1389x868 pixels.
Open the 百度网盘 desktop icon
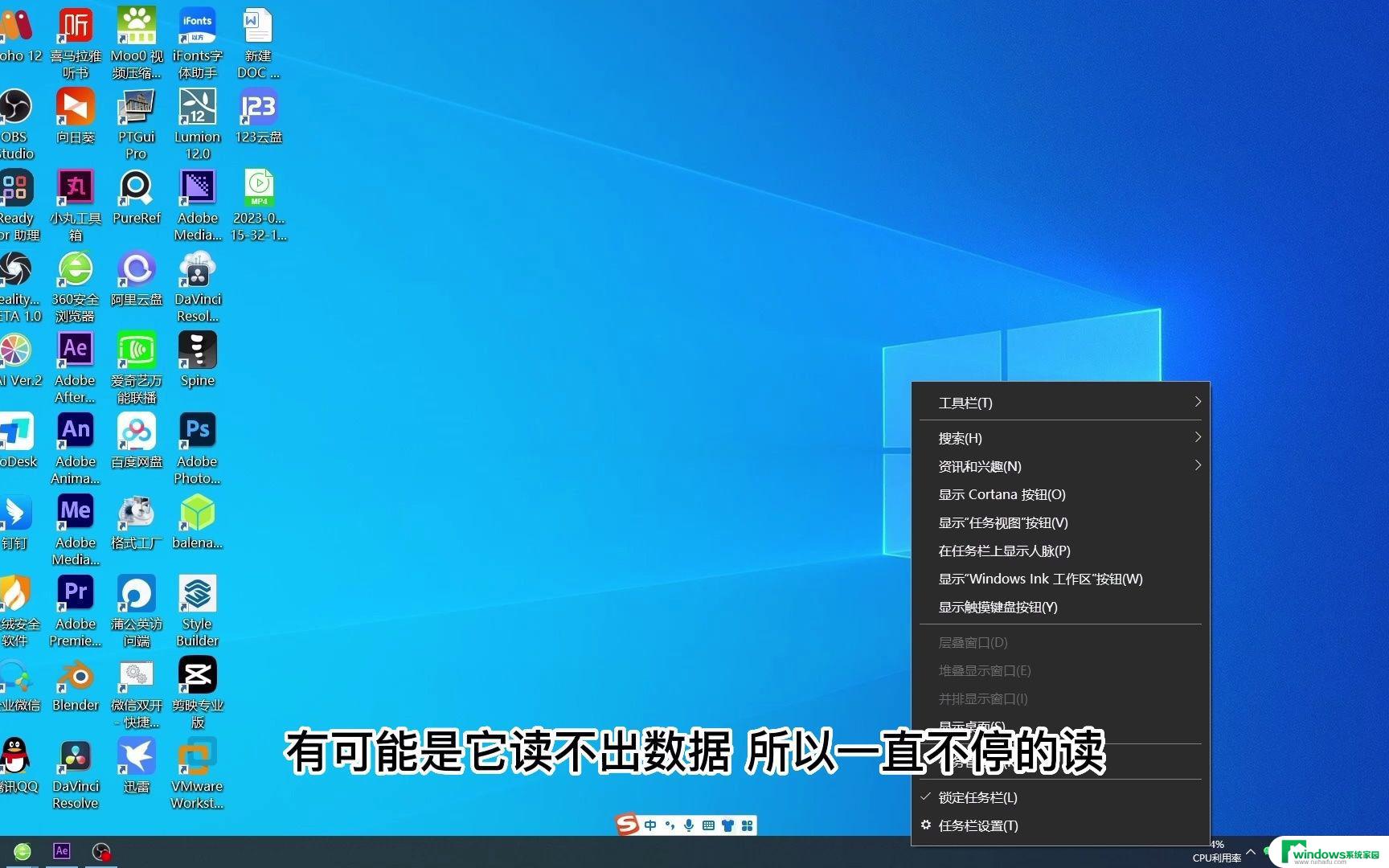pos(137,441)
